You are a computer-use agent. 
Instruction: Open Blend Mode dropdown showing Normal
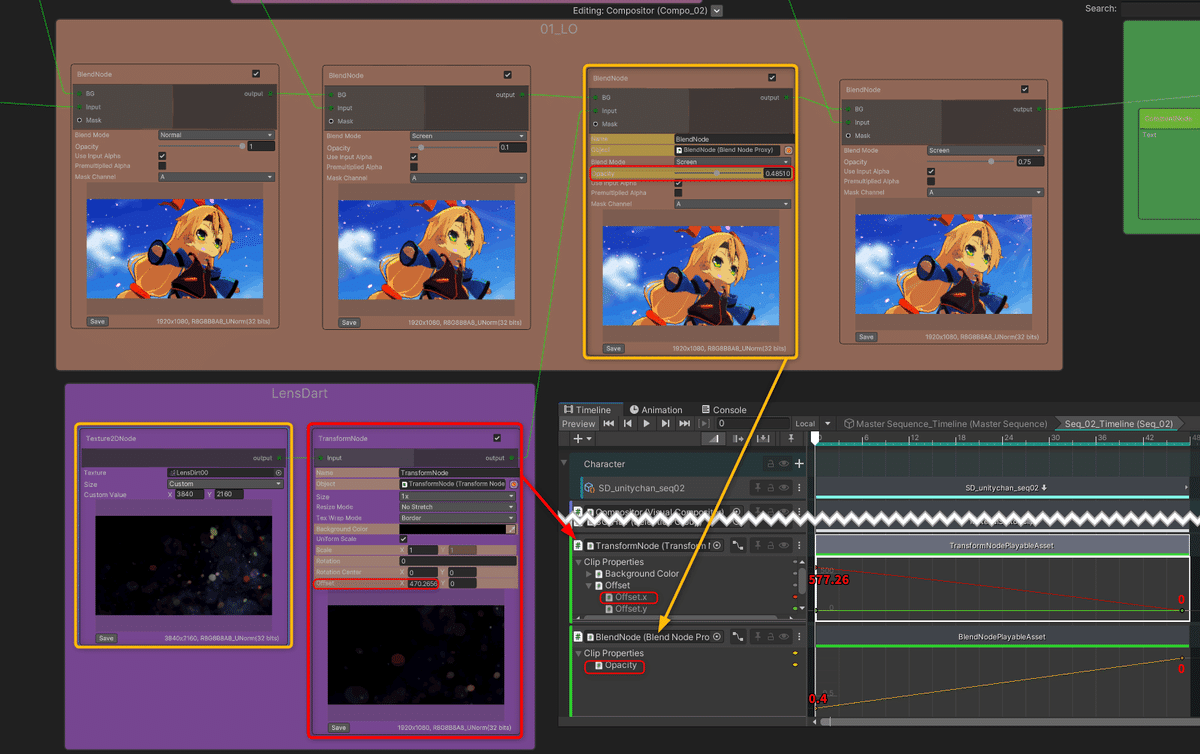(x=216, y=135)
